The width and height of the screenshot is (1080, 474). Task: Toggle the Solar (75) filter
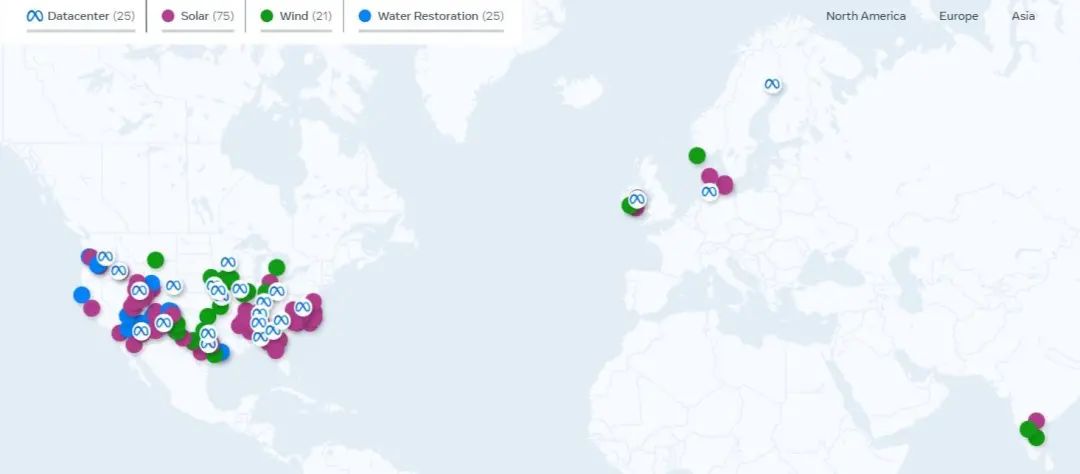click(198, 16)
